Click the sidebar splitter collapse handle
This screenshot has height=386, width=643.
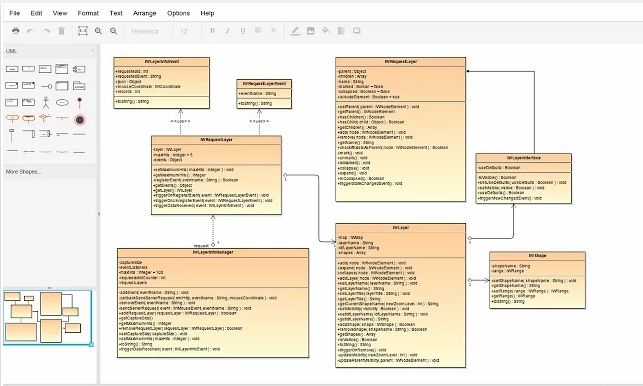pos(98,214)
